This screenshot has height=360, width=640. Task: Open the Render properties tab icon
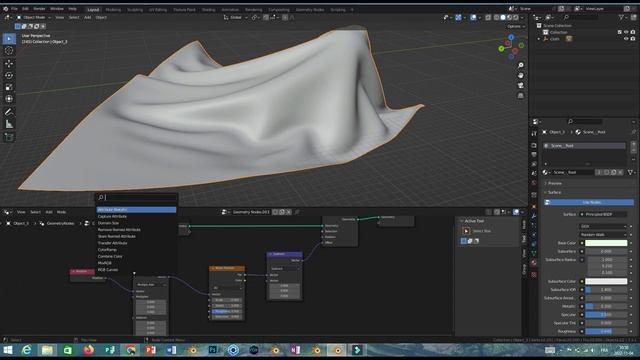[534, 145]
